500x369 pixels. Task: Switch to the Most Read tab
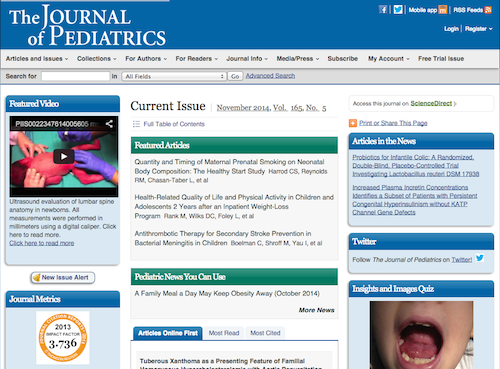[224, 333]
